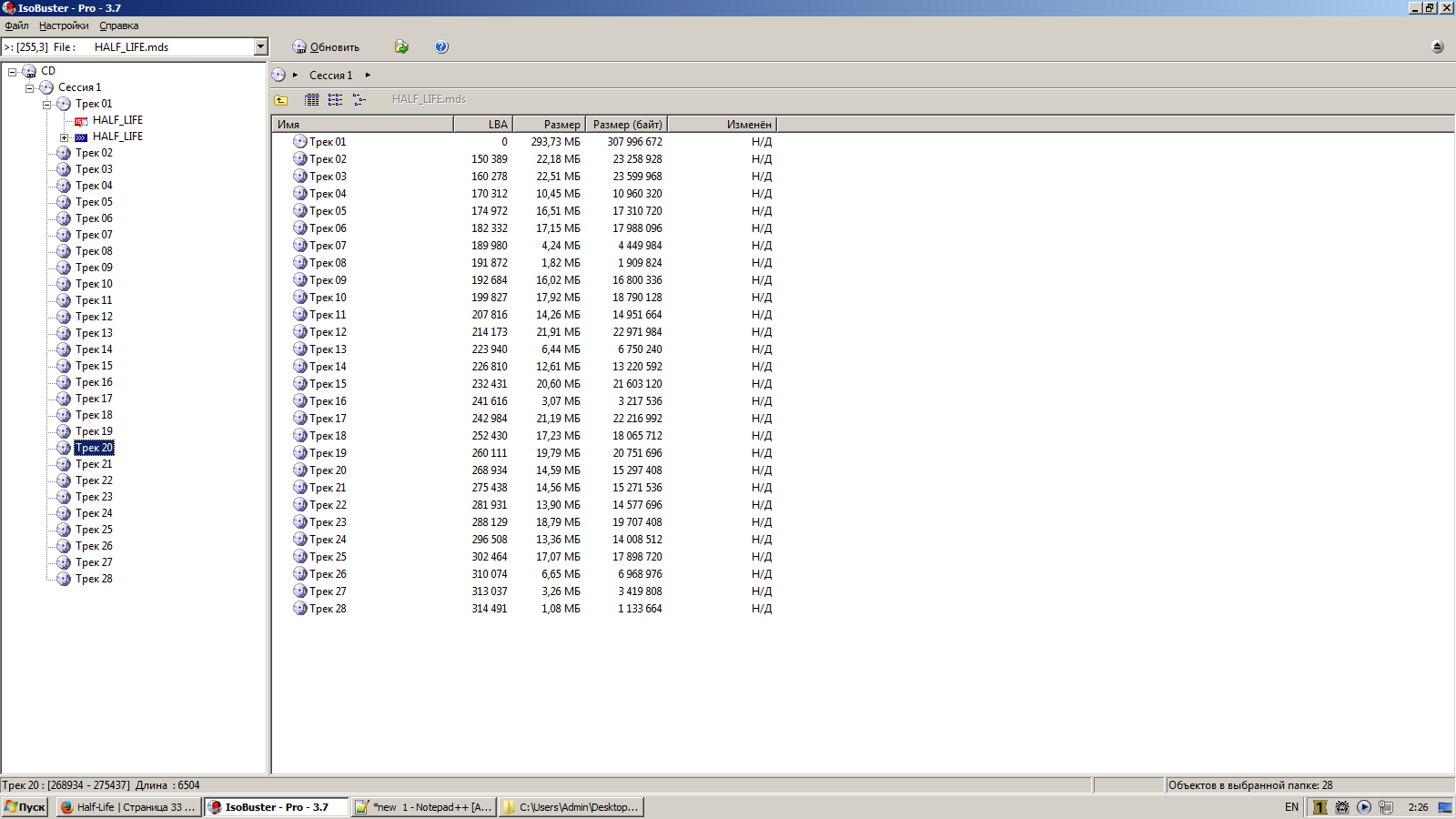The height and width of the screenshot is (819, 1456).
Task: Collapse the Сессия 1 tree node
Action: click(x=29, y=88)
